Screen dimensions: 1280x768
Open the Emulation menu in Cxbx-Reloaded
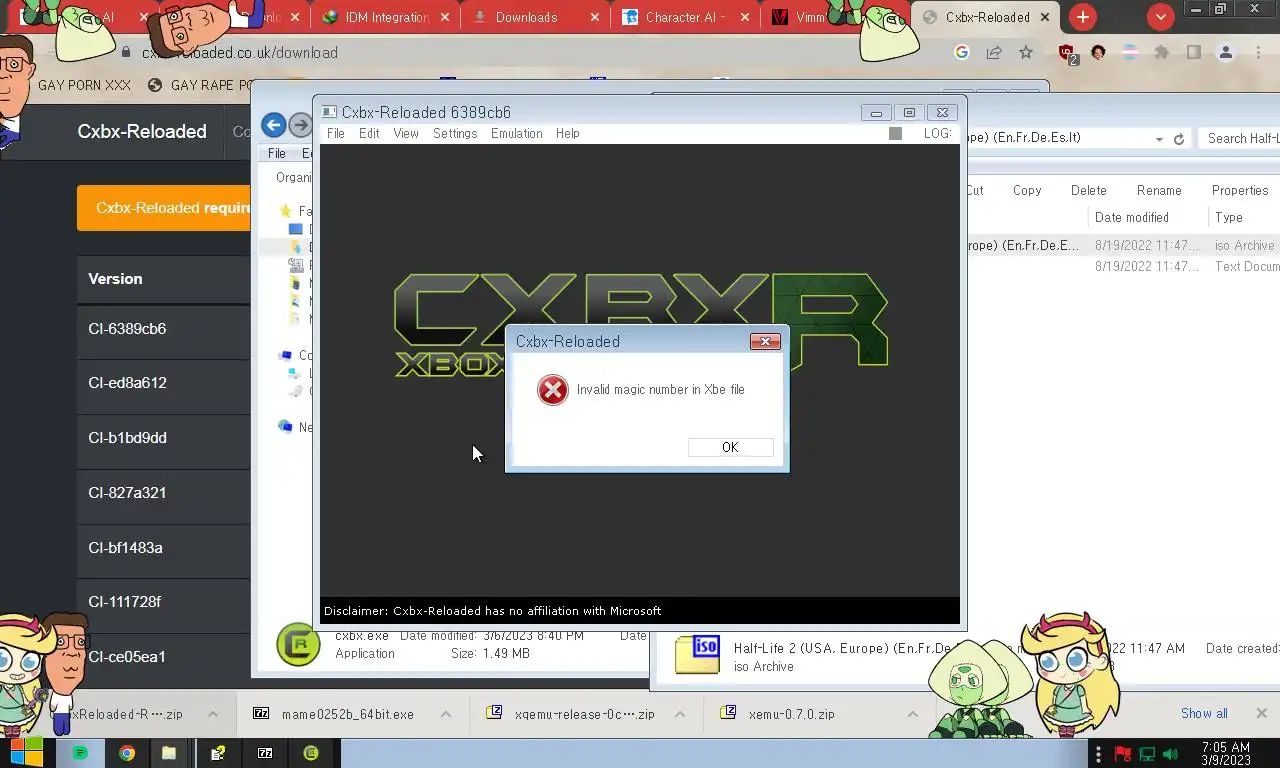click(x=517, y=134)
